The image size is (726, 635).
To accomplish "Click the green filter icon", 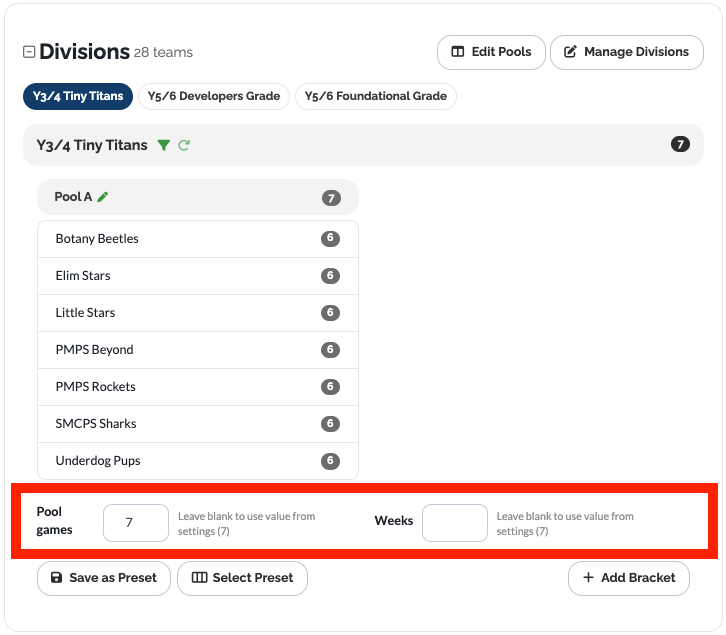I will coord(164,145).
